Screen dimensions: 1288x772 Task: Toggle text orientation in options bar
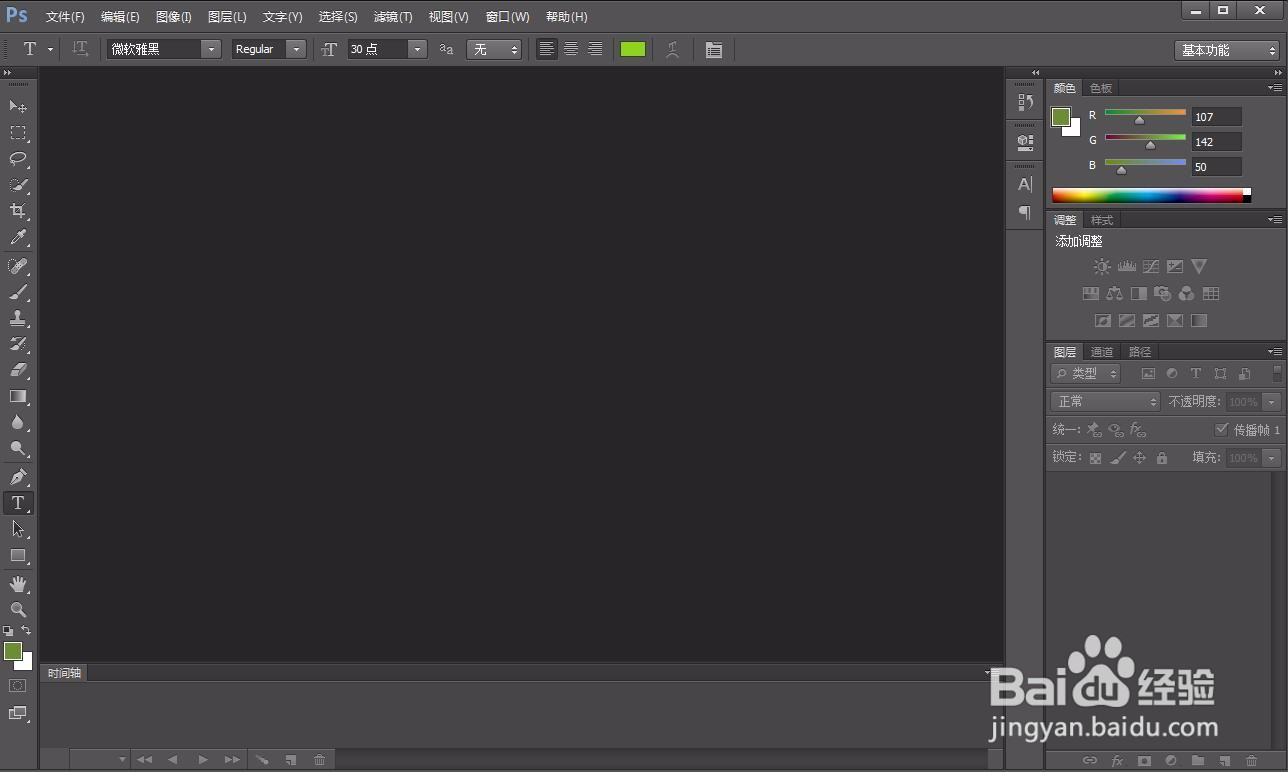point(80,49)
